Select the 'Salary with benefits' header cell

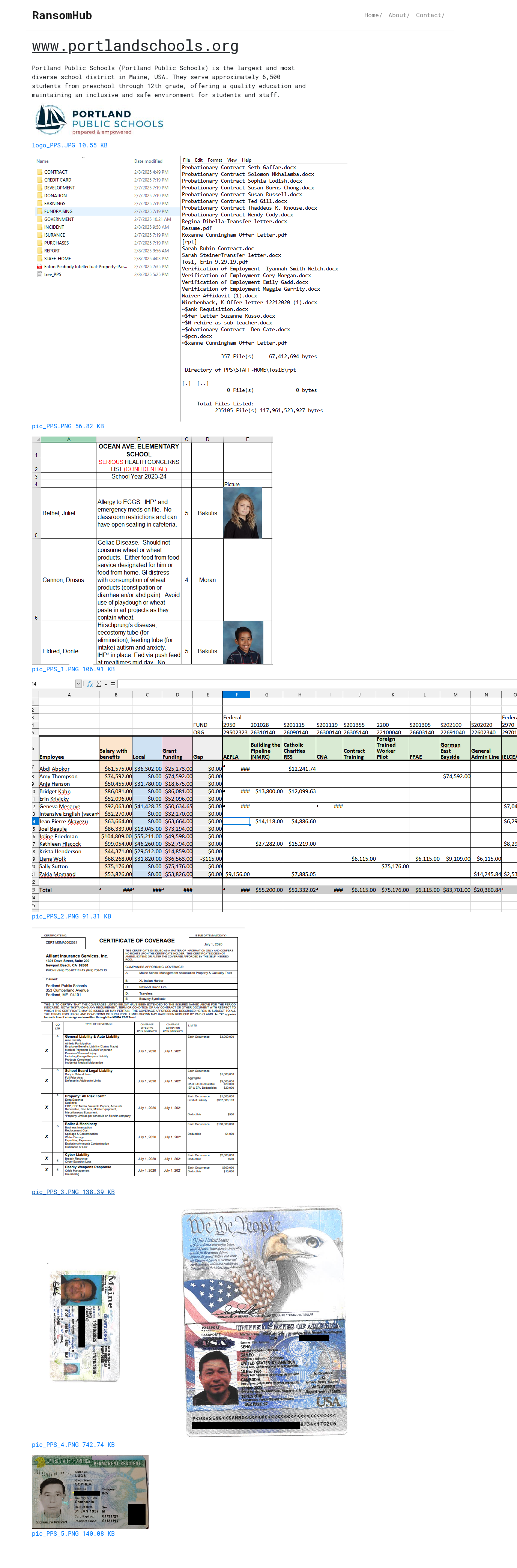116,748
